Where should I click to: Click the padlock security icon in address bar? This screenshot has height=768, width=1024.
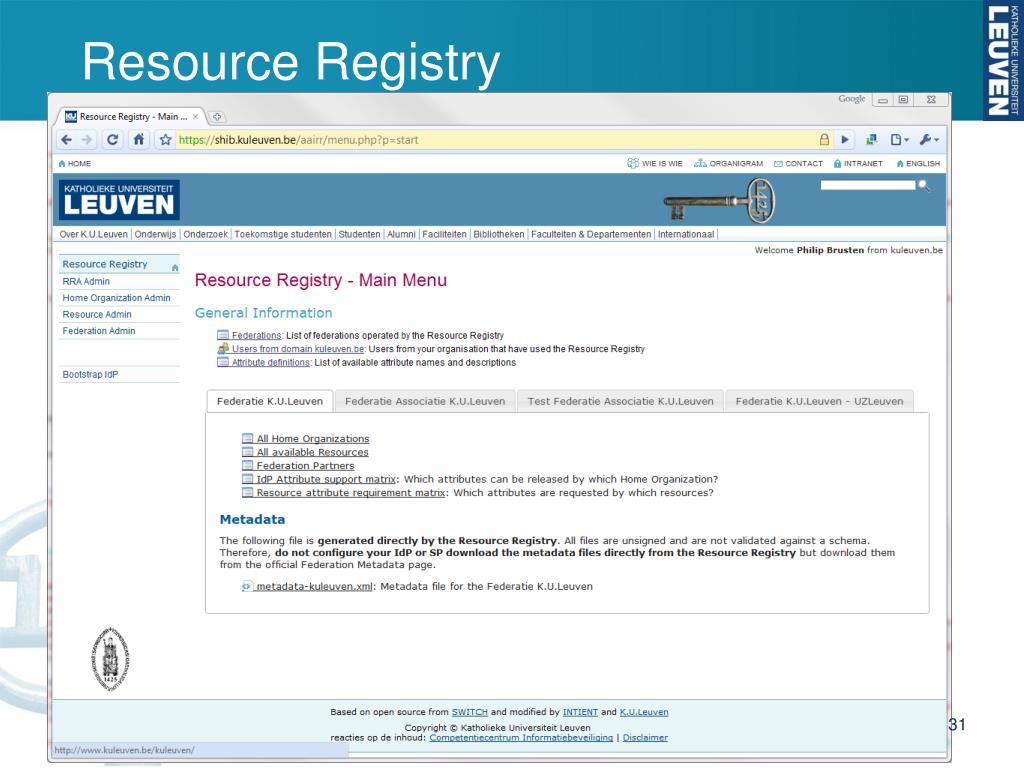(x=824, y=140)
